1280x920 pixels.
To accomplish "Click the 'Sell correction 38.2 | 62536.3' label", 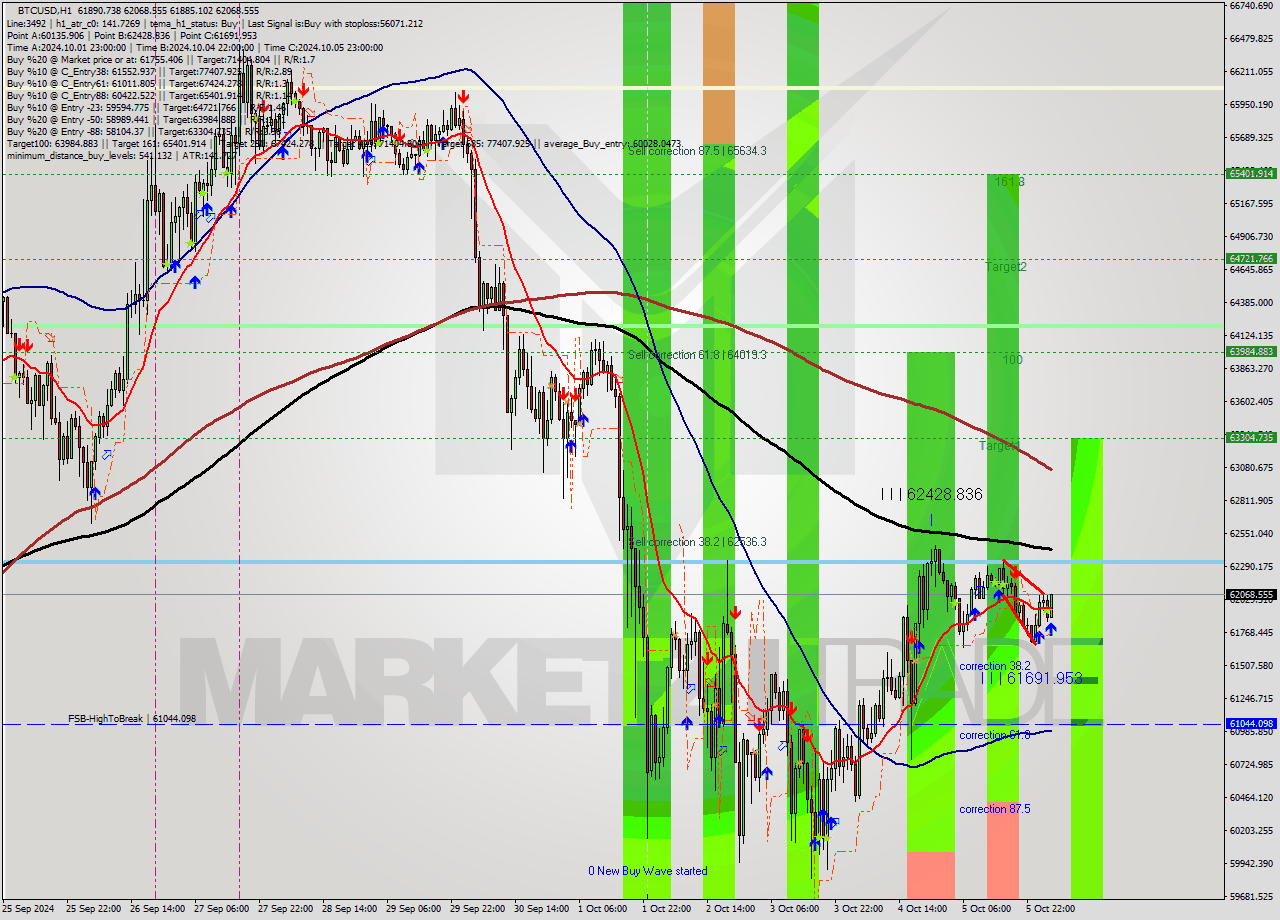I will pos(697,542).
